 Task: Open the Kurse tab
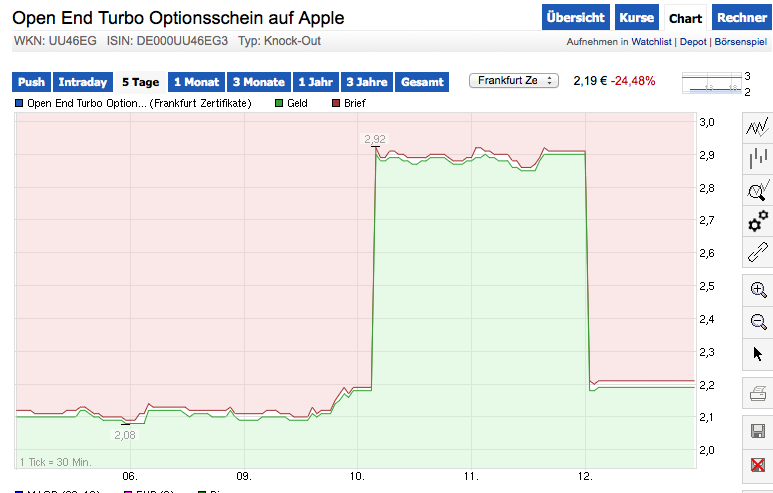point(636,18)
